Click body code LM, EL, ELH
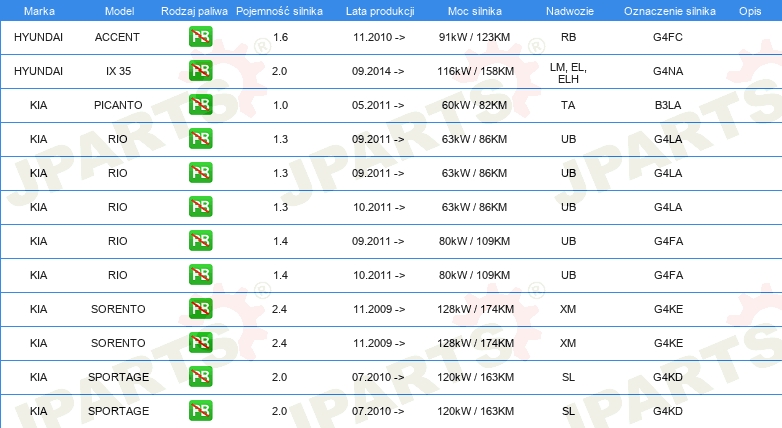Screen dimensions: 782x428 [x=568, y=73]
